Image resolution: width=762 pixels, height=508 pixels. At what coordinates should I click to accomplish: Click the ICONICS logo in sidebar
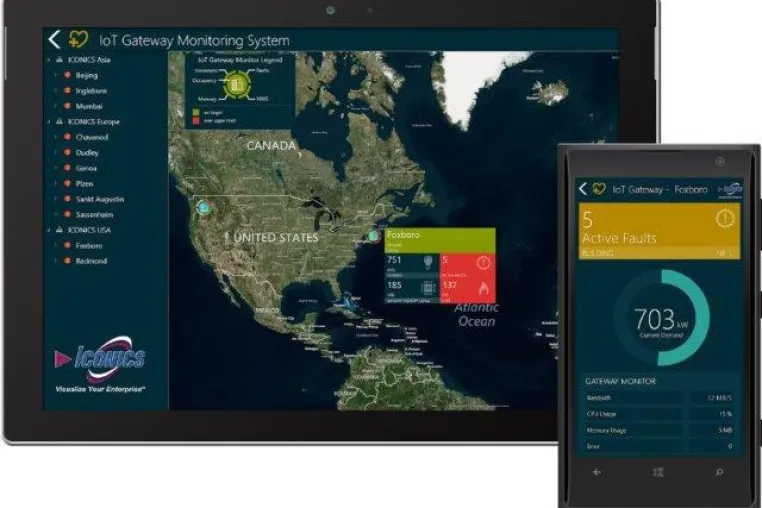tap(101, 363)
